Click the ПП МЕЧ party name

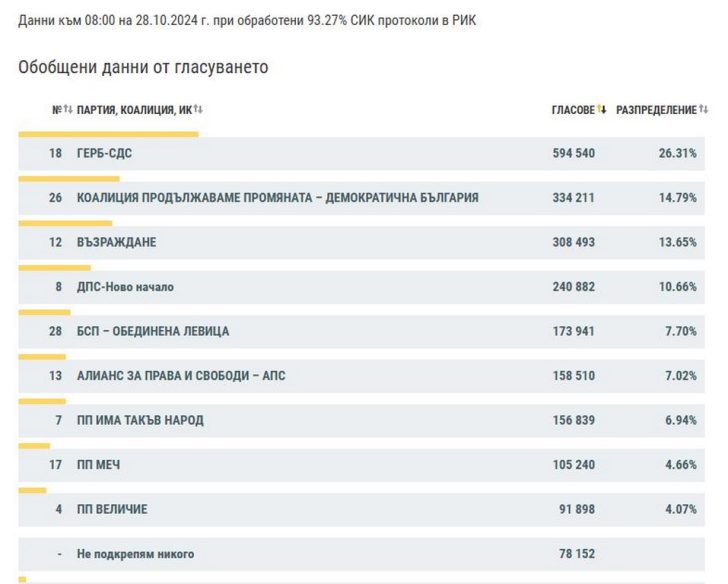[x=99, y=465]
